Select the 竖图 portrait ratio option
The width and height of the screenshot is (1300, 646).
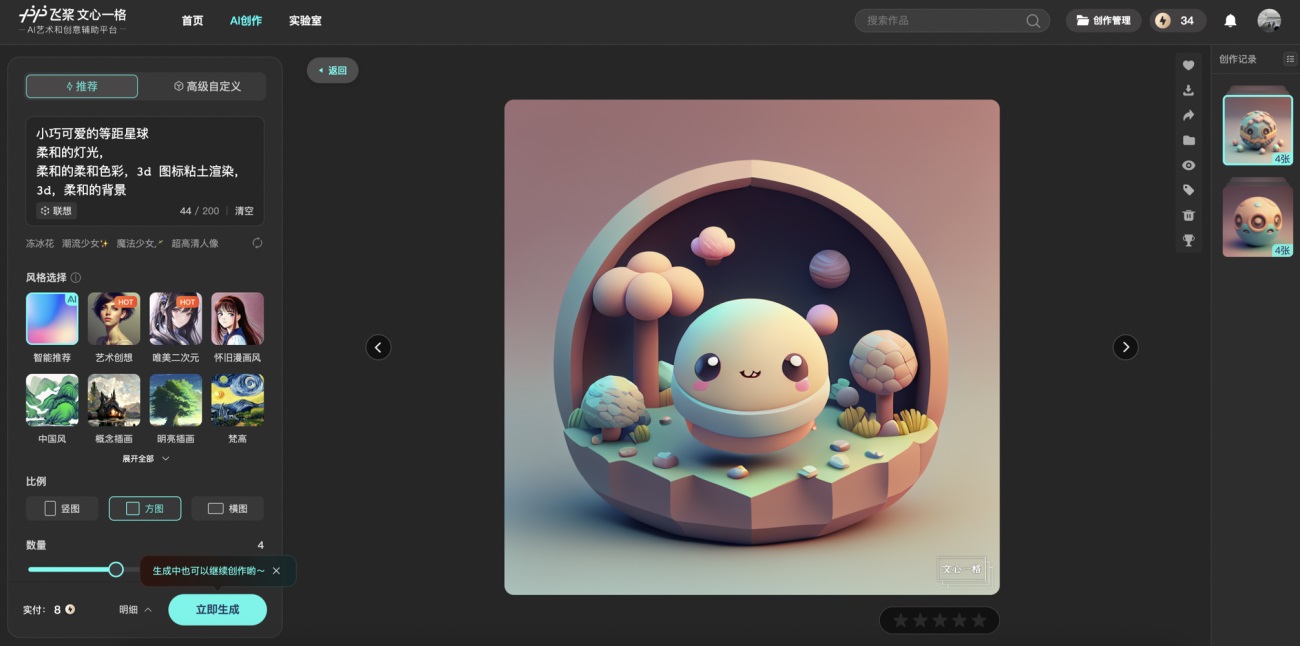pyautogui.click(x=61, y=508)
